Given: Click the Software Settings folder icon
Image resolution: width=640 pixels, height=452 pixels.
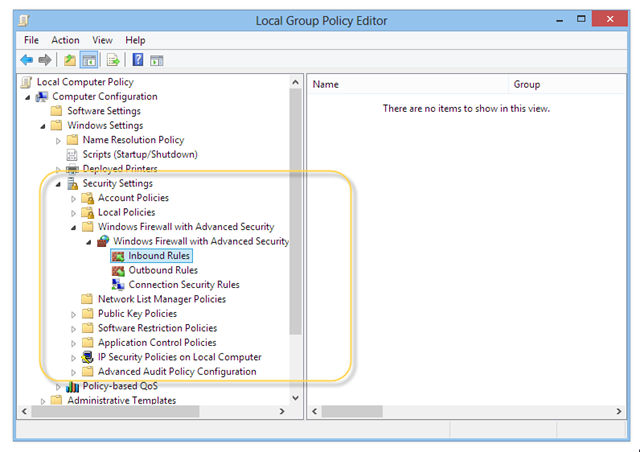Looking at the screenshot, I should [x=56, y=111].
